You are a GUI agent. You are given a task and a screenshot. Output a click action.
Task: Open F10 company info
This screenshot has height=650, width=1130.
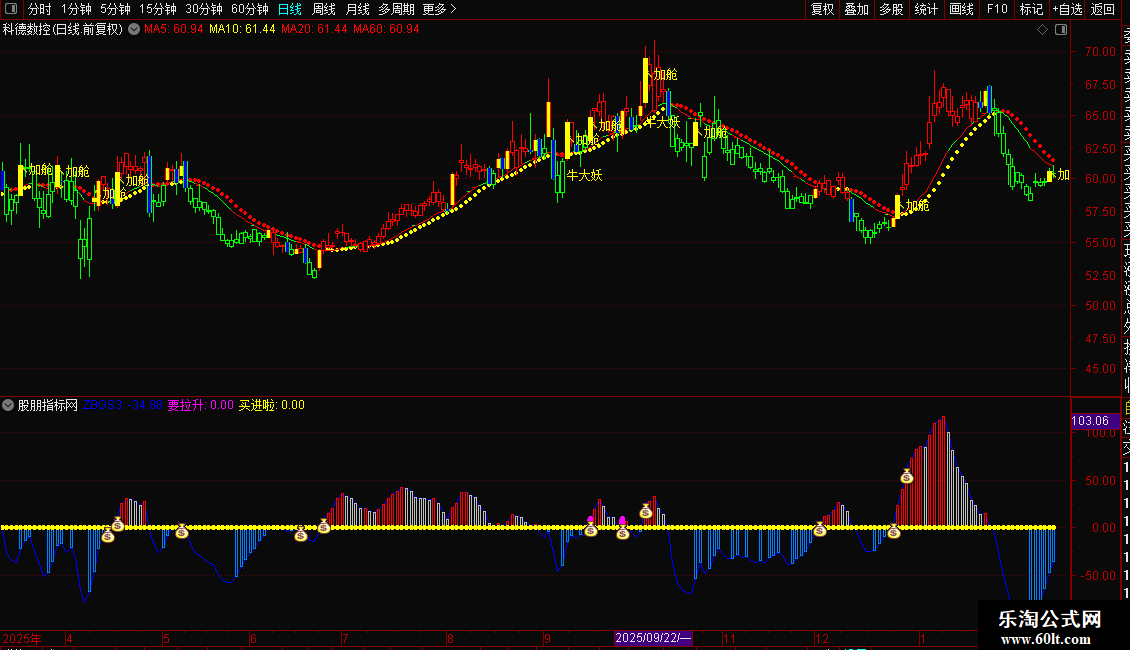[x=997, y=9]
